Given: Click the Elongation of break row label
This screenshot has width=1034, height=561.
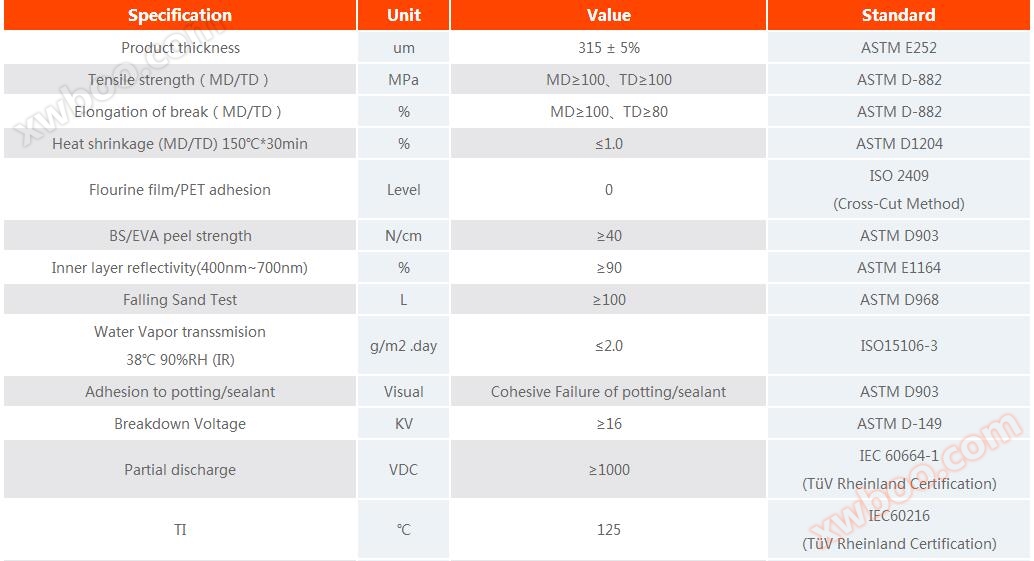Looking at the screenshot, I should [180, 111].
